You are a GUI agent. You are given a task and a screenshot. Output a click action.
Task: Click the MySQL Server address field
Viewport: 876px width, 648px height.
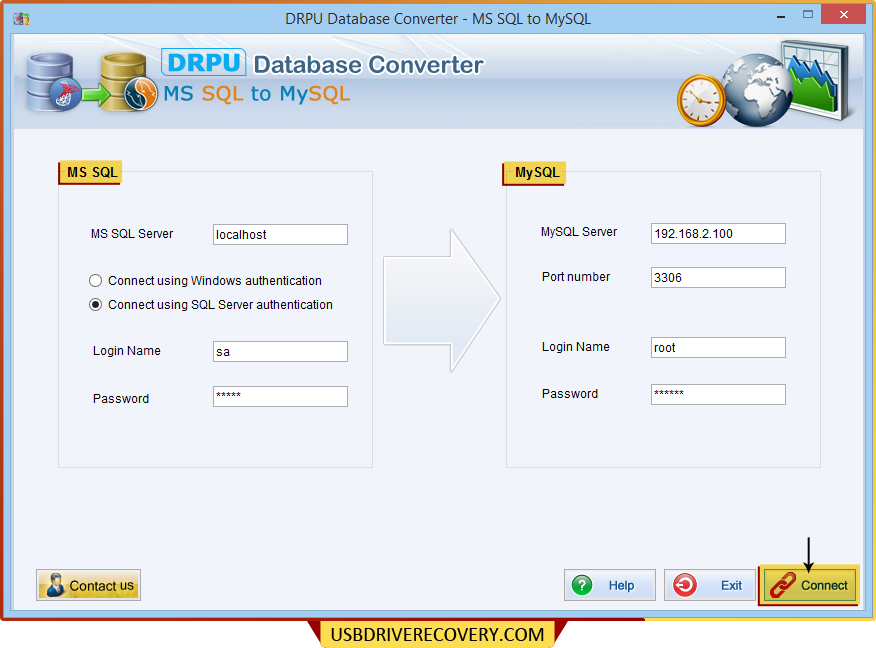[x=718, y=234]
